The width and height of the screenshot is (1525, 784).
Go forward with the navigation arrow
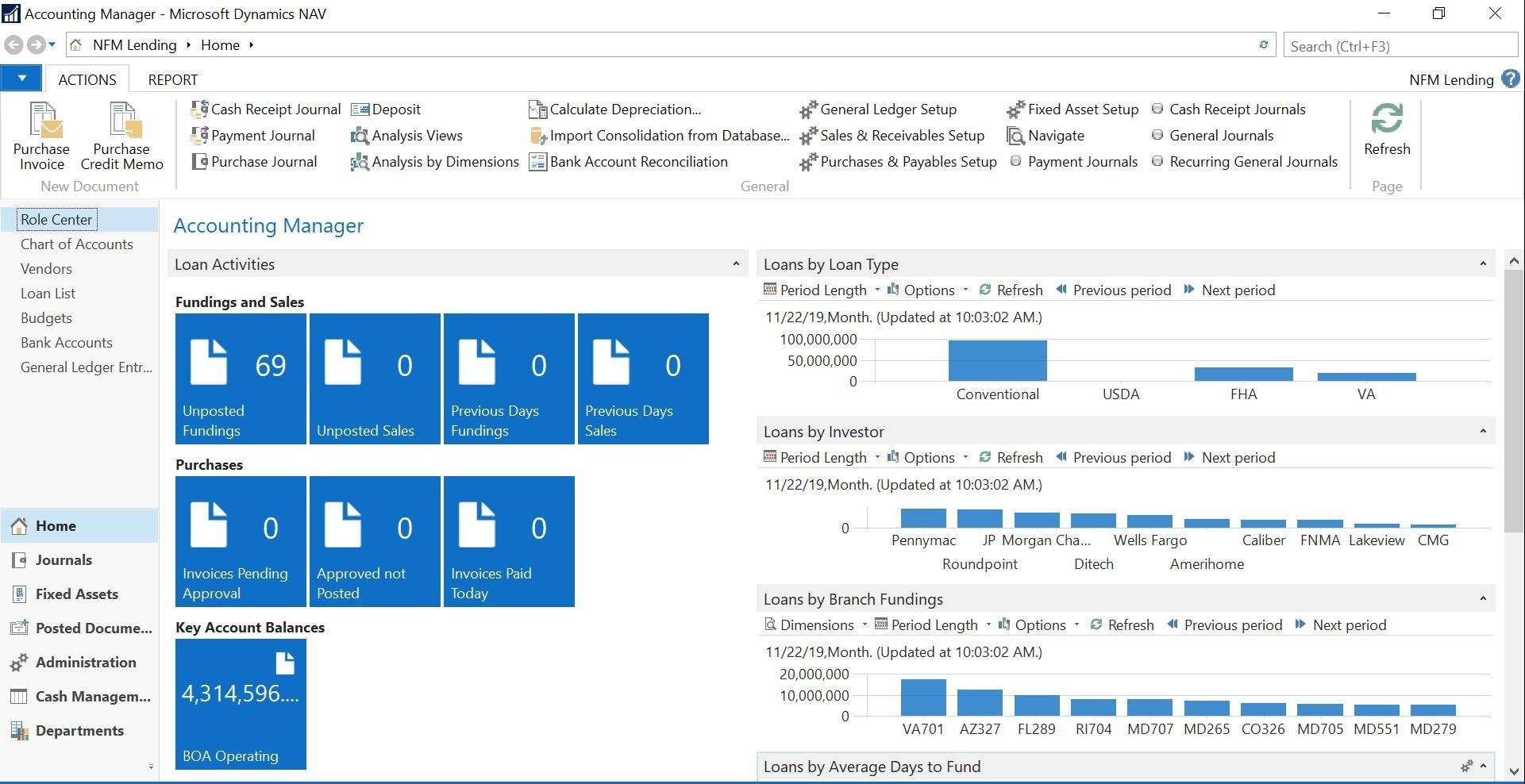tap(36, 44)
